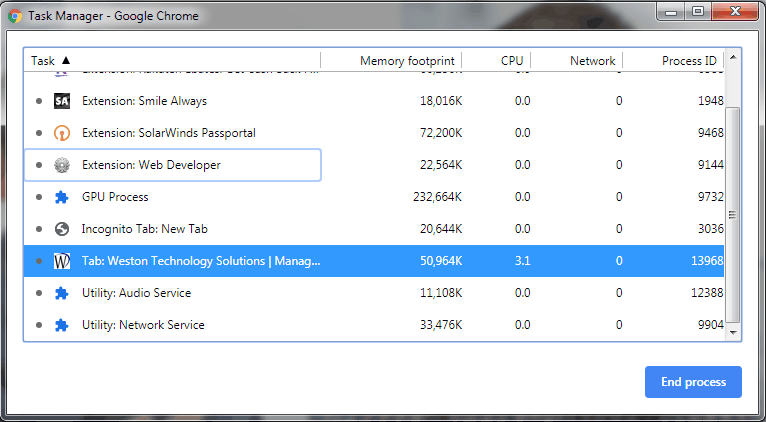Screen dimensions: 766x422
Task: Select Tab: Weston Technology Solutions row
Action: (x=374, y=261)
